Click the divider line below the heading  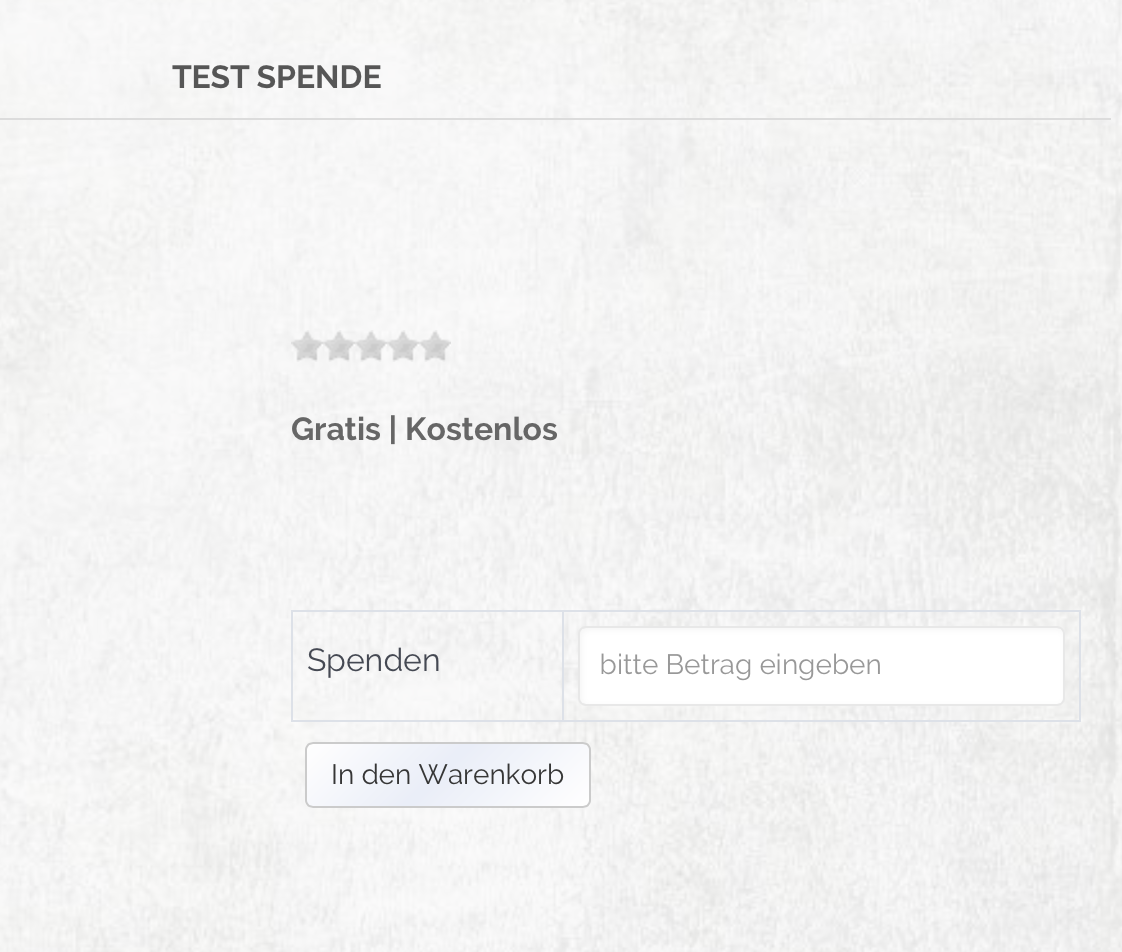pyautogui.click(x=555, y=119)
